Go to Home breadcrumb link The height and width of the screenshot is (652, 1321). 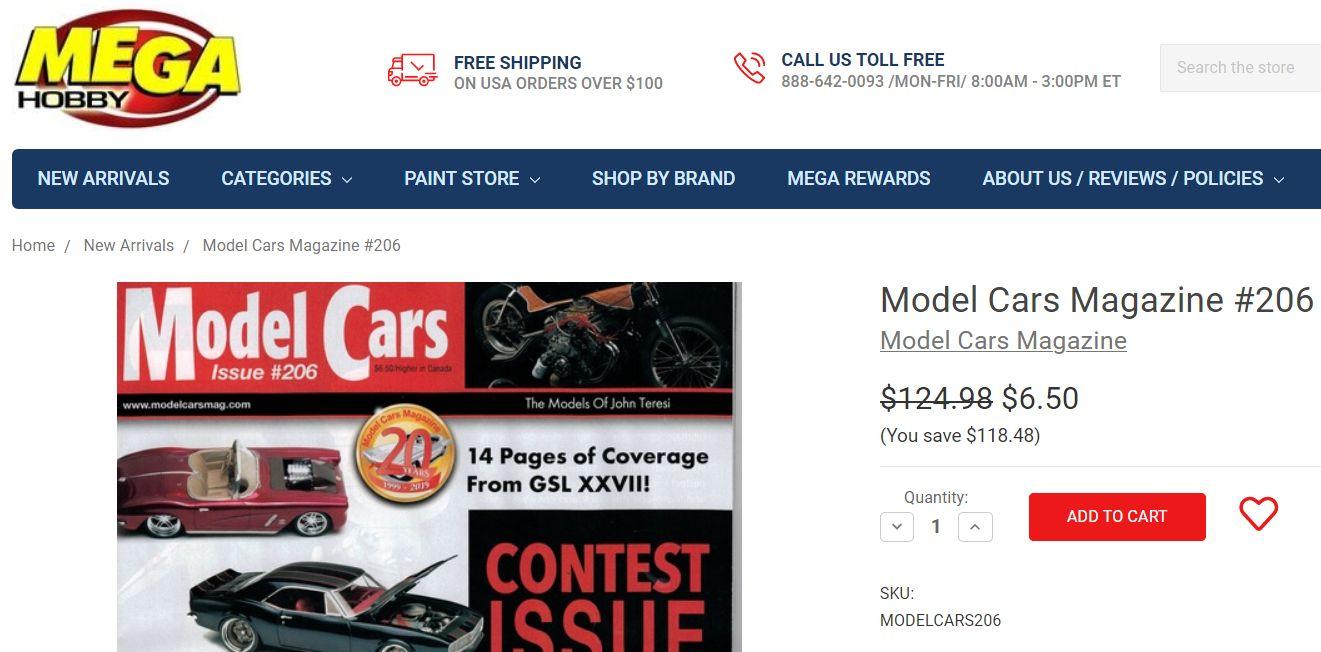tap(33, 245)
